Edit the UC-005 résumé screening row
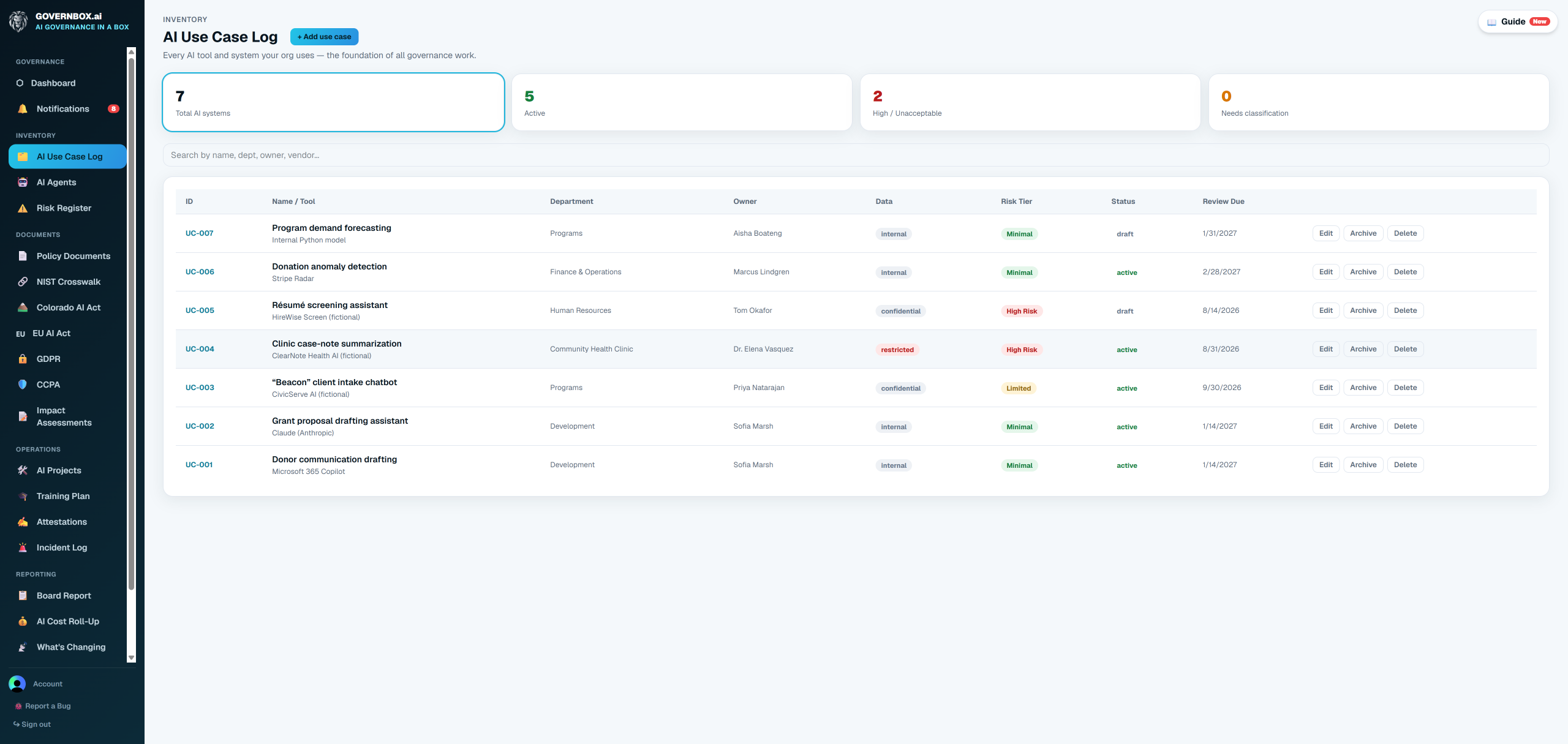Image resolution: width=1568 pixels, height=744 pixels. [x=1325, y=310]
